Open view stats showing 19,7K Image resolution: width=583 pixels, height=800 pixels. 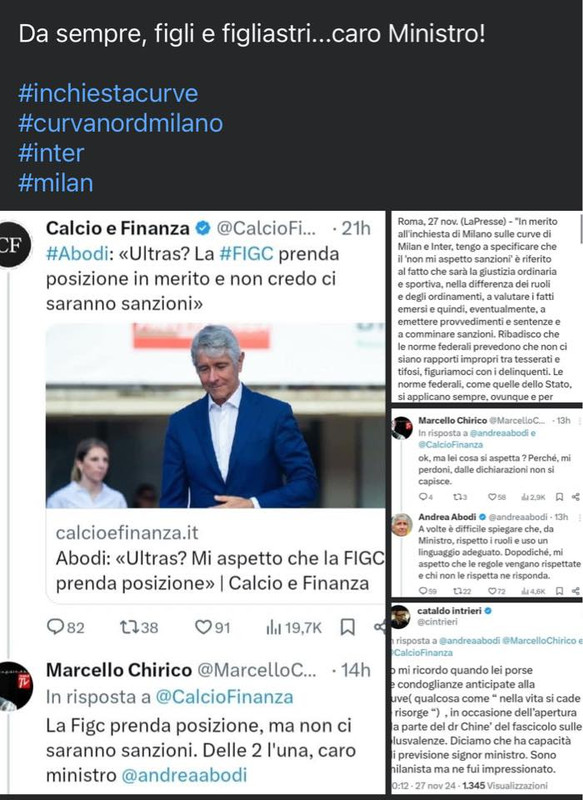(x=294, y=627)
